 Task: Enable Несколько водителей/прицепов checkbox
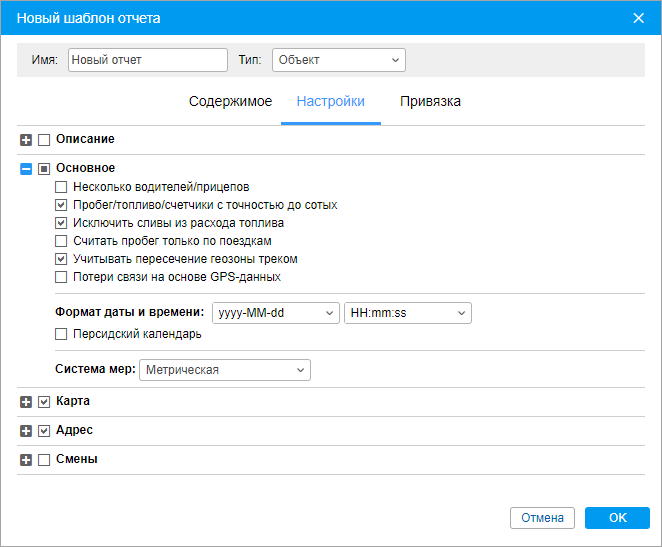point(61,187)
